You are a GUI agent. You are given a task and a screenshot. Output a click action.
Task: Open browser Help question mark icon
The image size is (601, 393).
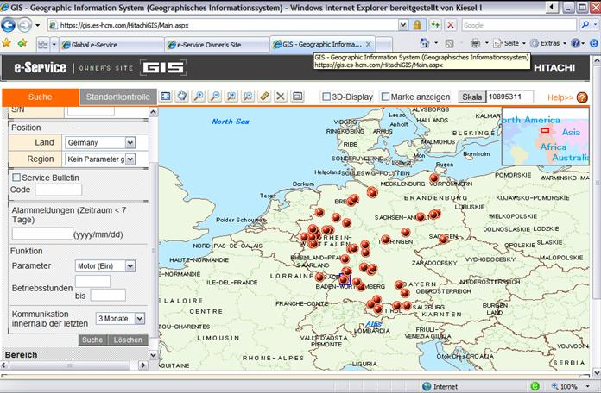pos(575,43)
